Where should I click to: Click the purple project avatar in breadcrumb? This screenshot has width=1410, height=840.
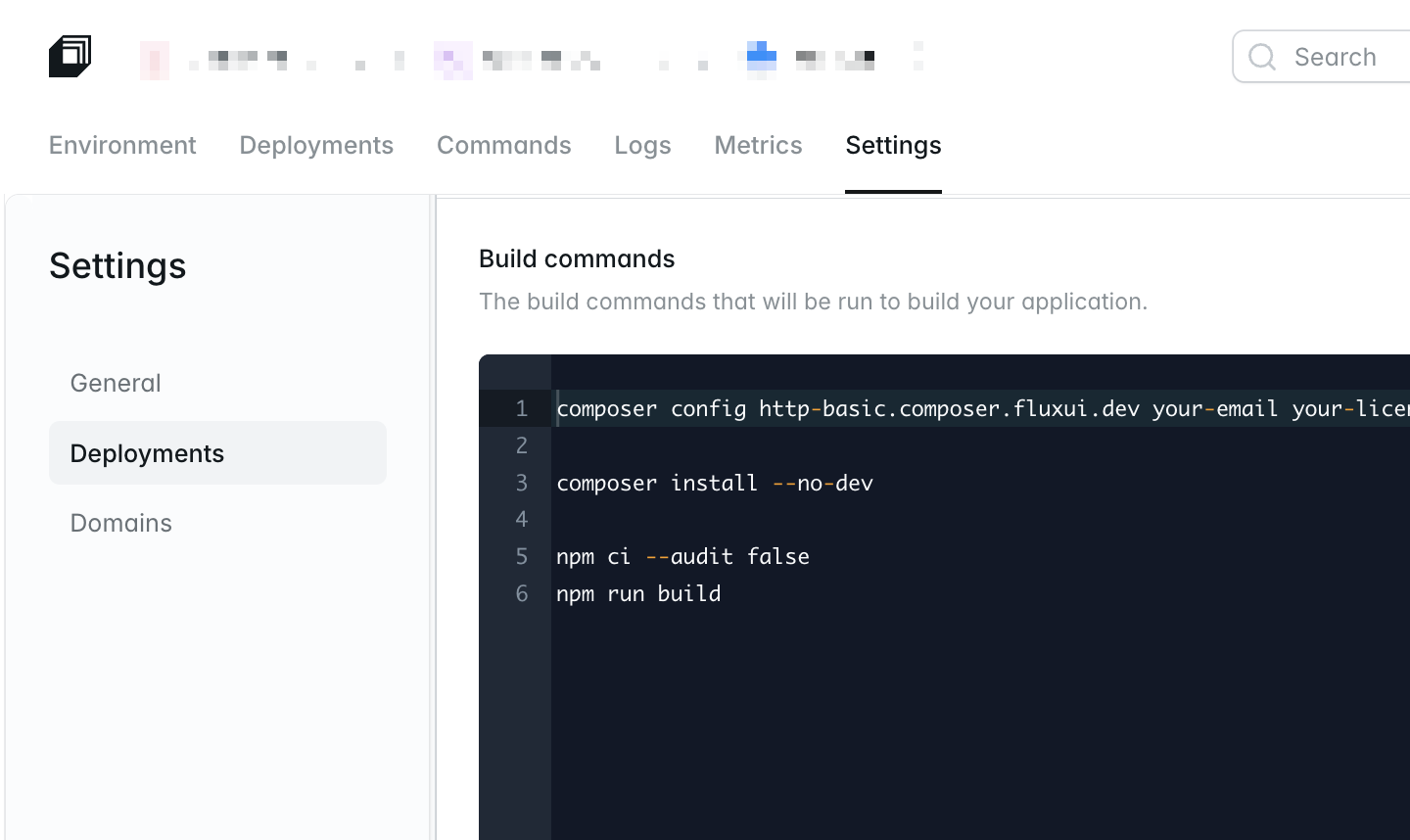(x=452, y=59)
